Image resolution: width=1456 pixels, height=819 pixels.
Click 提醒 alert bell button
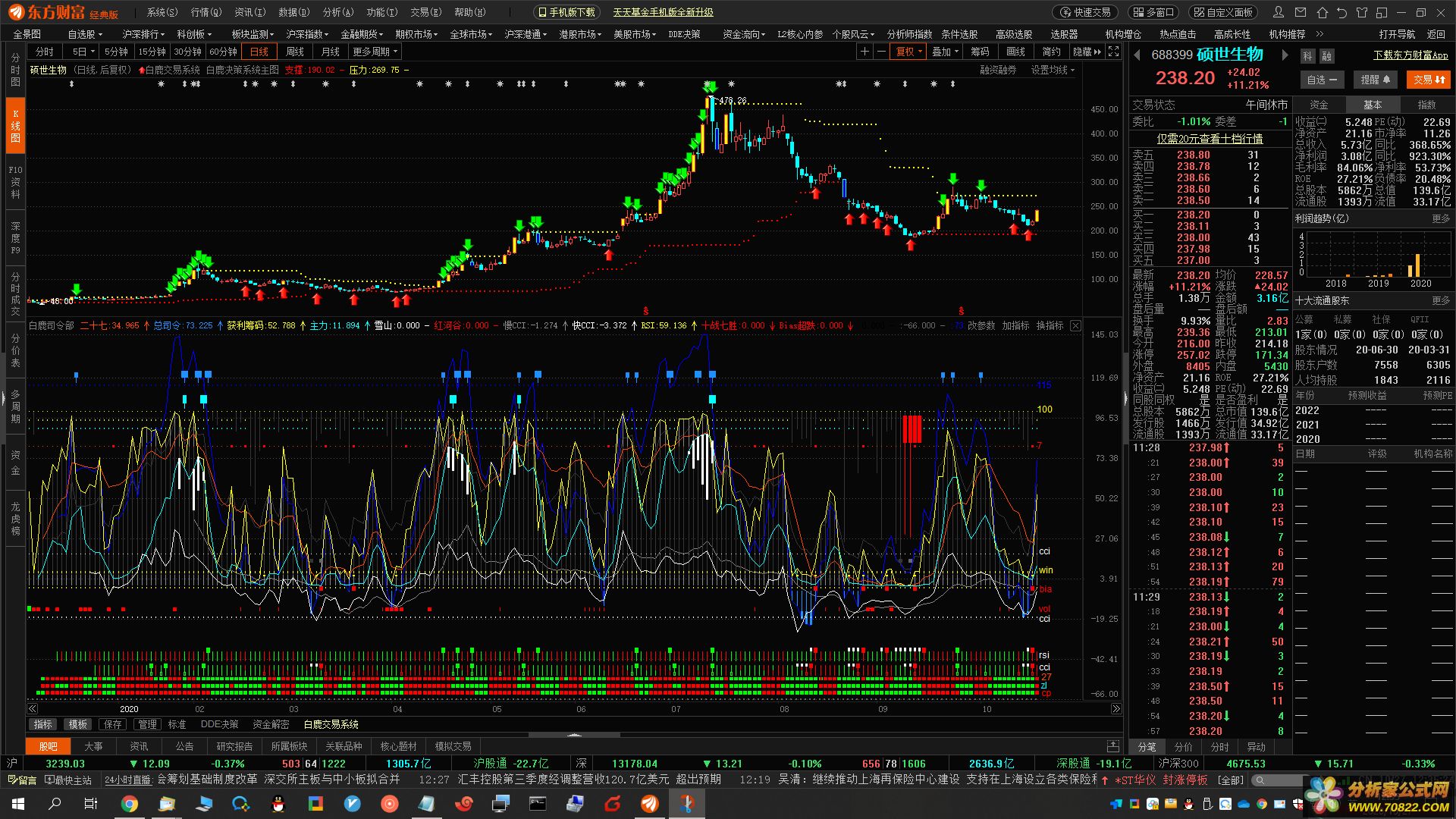pos(1375,80)
